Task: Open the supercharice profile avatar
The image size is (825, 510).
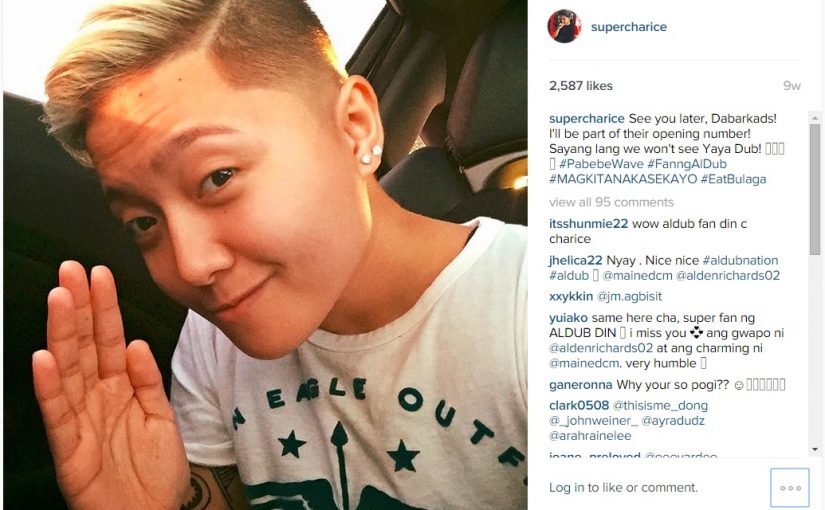Action: click(564, 26)
